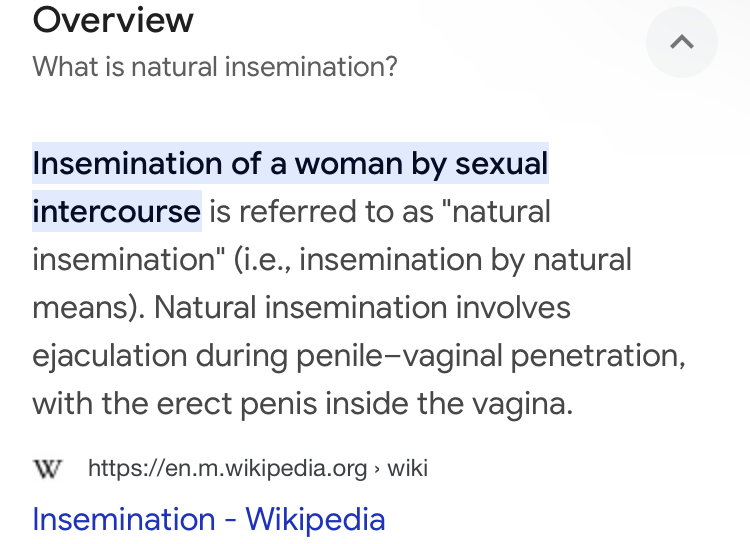Screen dimensions: 750x544
Task: Click the word Insemination in the blue title
Action: point(124,519)
